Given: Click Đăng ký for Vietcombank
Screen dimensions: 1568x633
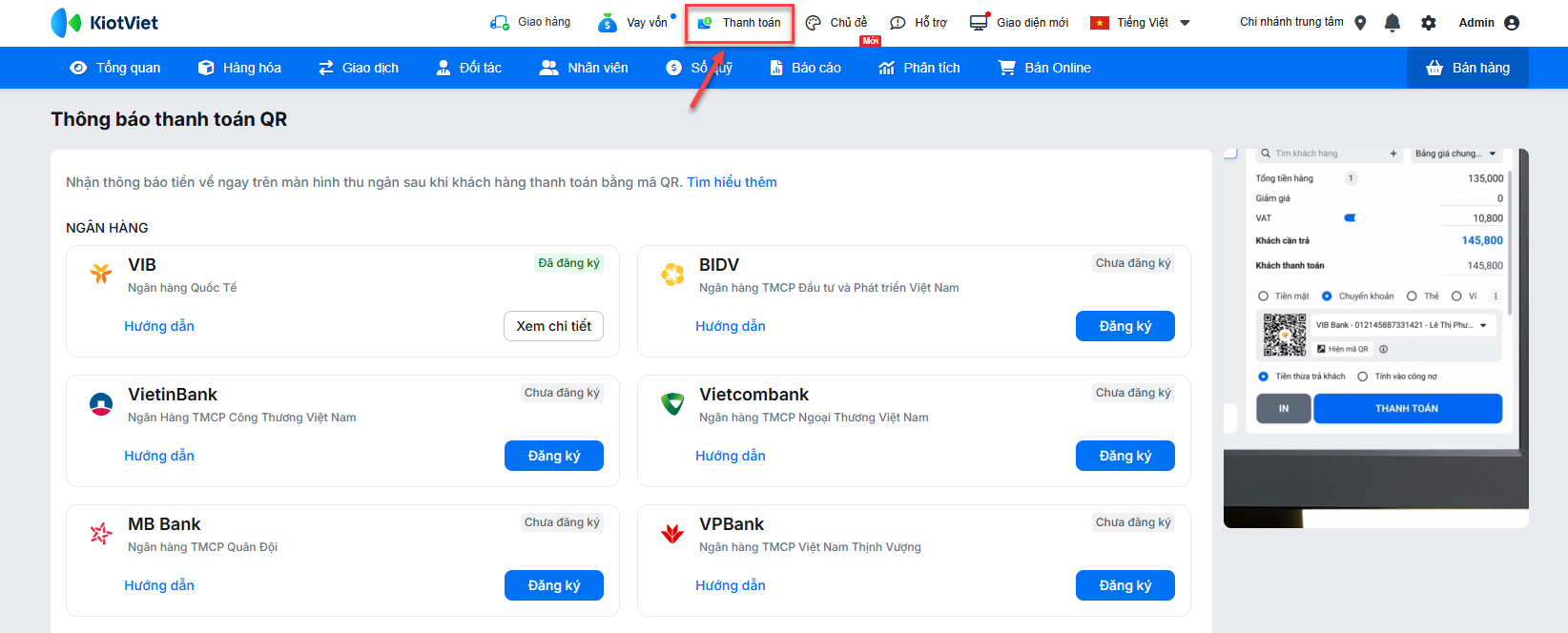Looking at the screenshot, I should tap(1125, 456).
